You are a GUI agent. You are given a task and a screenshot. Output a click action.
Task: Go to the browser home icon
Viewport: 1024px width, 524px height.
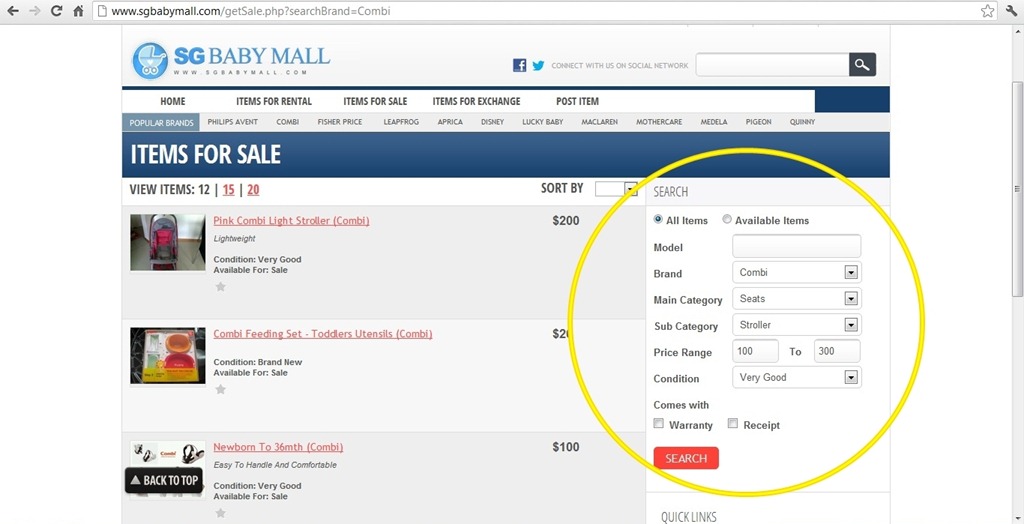point(78,10)
